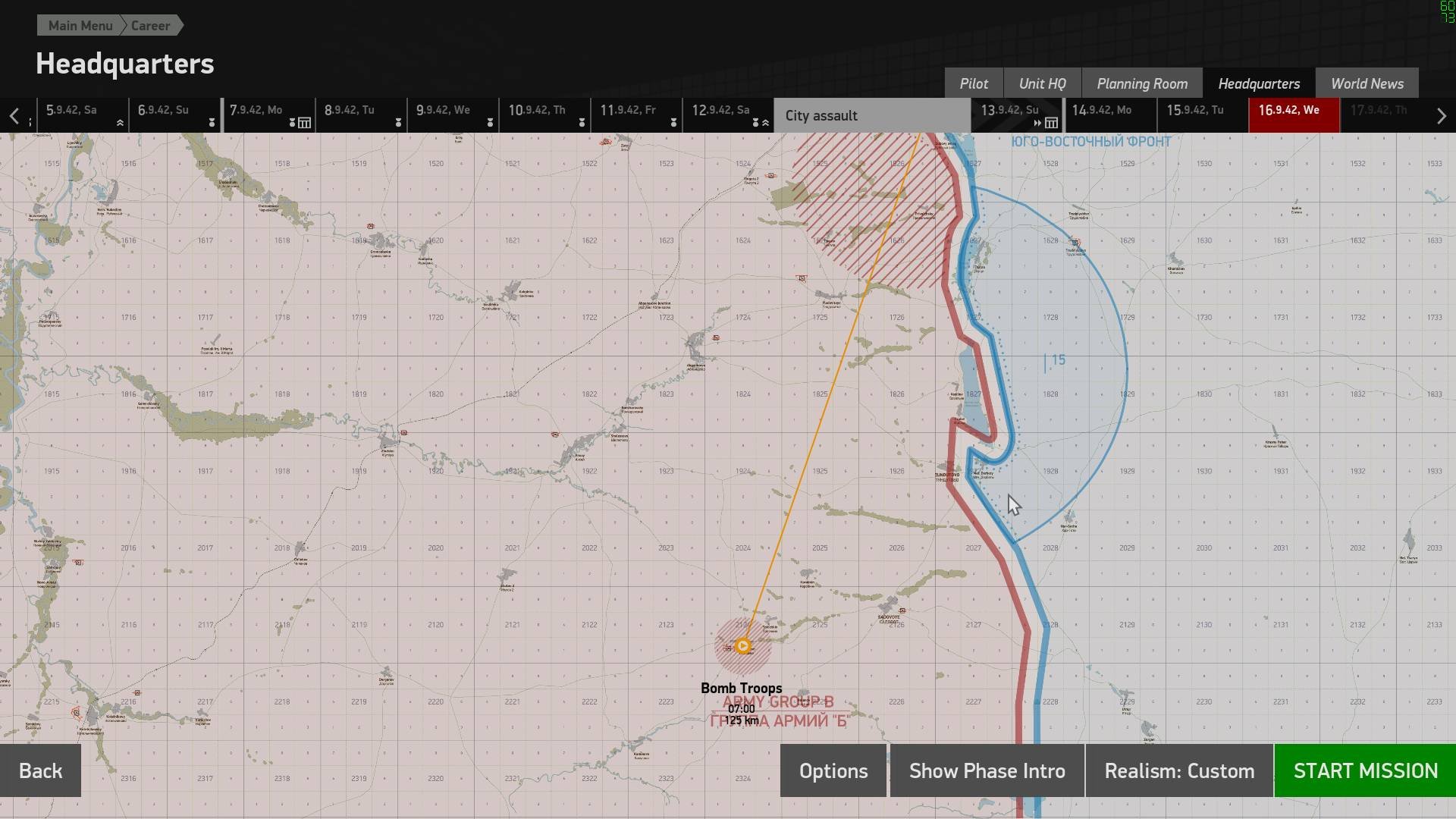Open the Options panel

tap(833, 770)
